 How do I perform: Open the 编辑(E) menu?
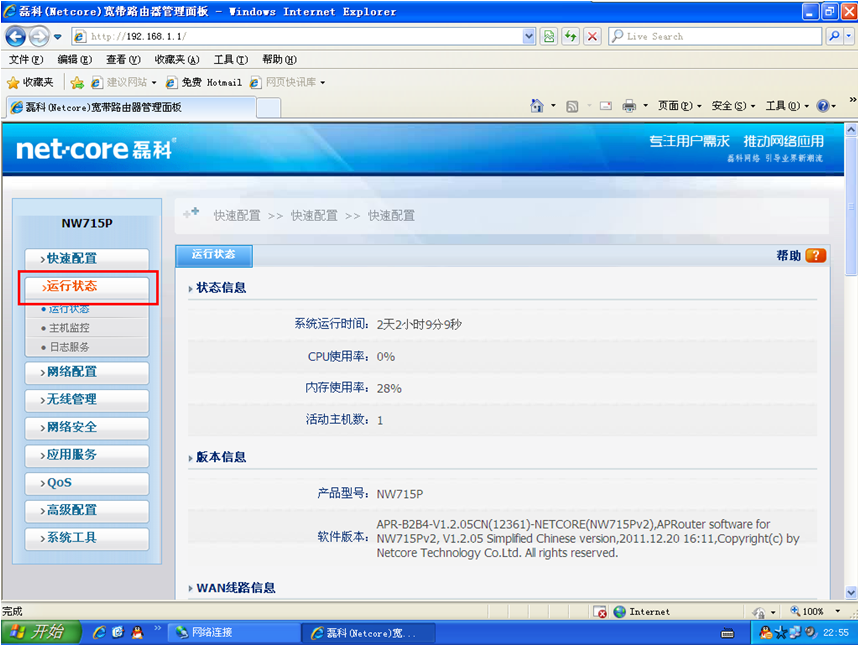pyautogui.click(x=74, y=60)
